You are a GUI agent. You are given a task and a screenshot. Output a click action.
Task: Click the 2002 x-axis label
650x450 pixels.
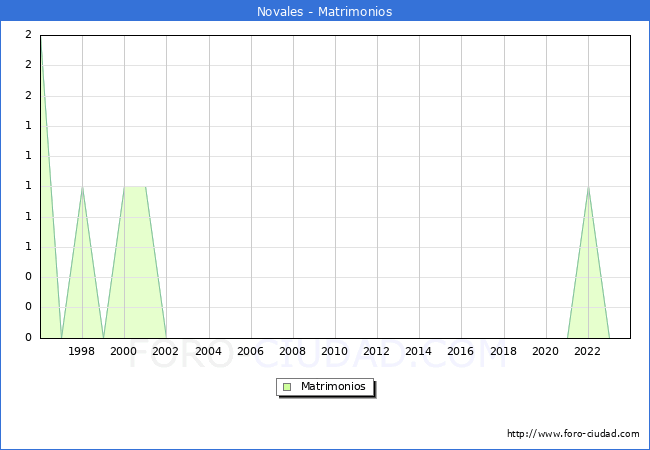point(166,351)
